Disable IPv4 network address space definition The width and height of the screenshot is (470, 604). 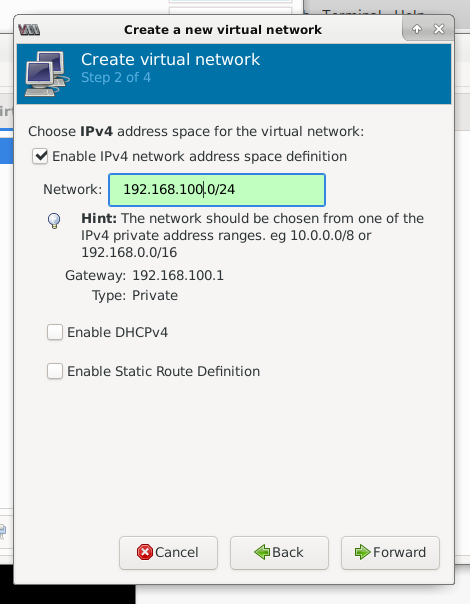click(40, 156)
